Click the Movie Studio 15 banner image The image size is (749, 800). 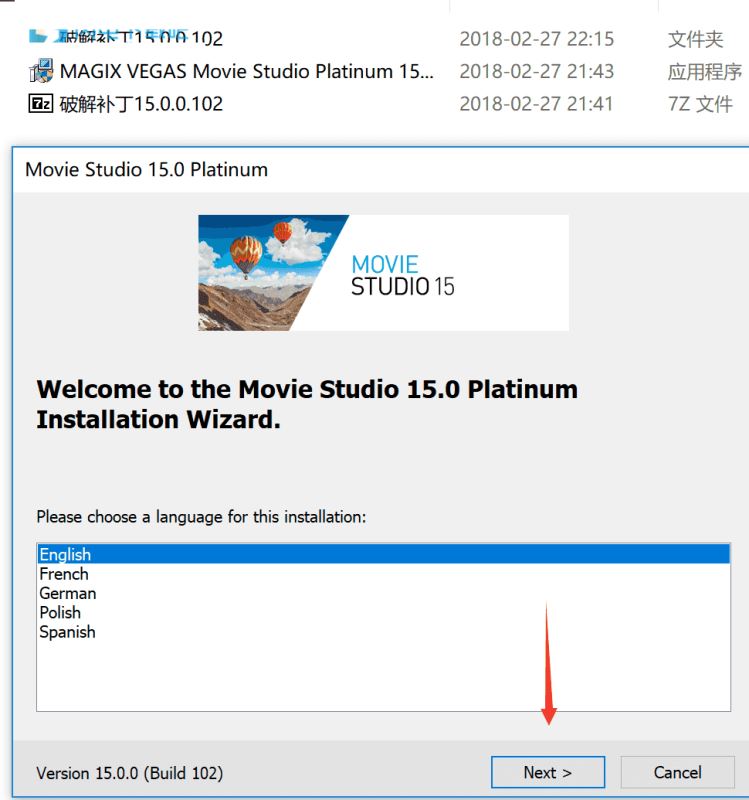click(383, 272)
